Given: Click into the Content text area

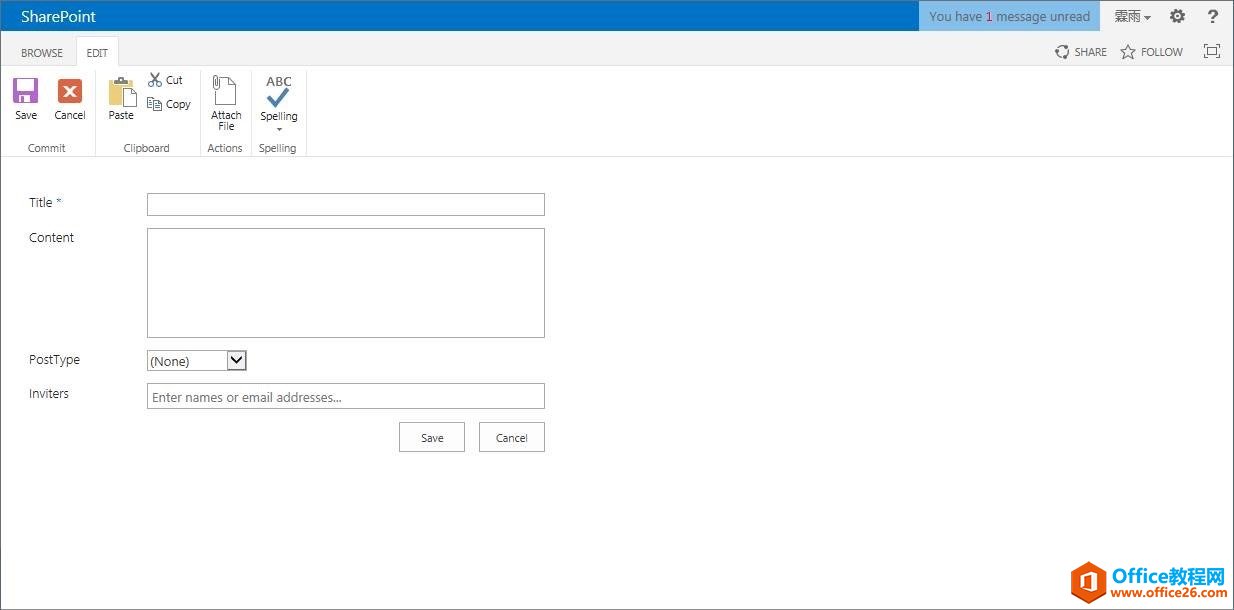Looking at the screenshot, I should tap(346, 283).
